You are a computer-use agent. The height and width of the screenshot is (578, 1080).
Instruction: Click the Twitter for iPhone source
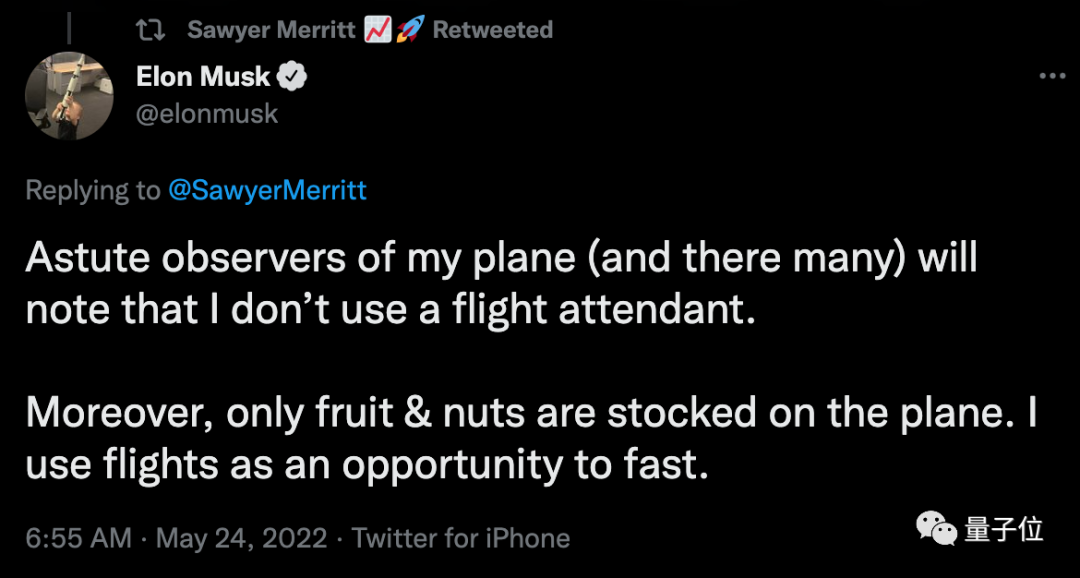pyautogui.click(x=461, y=538)
